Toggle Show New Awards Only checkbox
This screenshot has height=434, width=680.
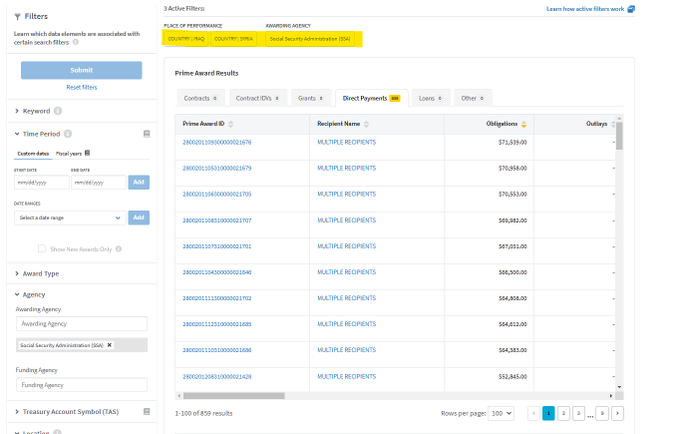click(x=41, y=248)
